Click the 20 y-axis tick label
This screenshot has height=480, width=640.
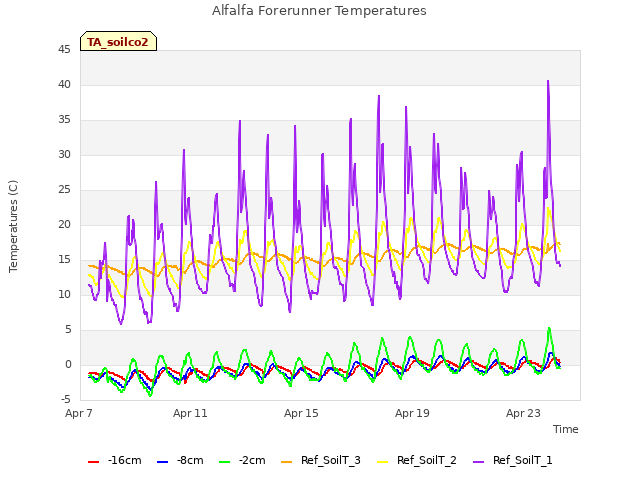(x=64, y=224)
